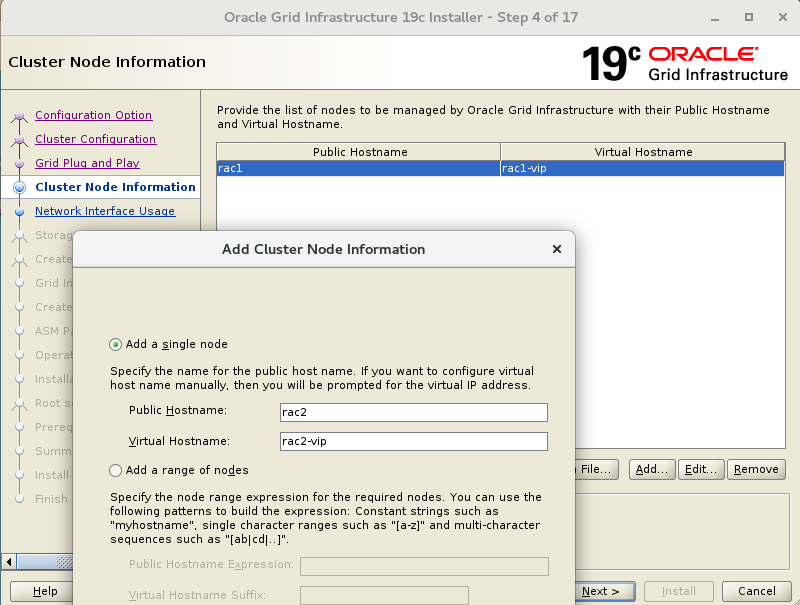This screenshot has height=605, width=800.
Task: Click the Remove button for cluster nodes
Action: [756, 469]
